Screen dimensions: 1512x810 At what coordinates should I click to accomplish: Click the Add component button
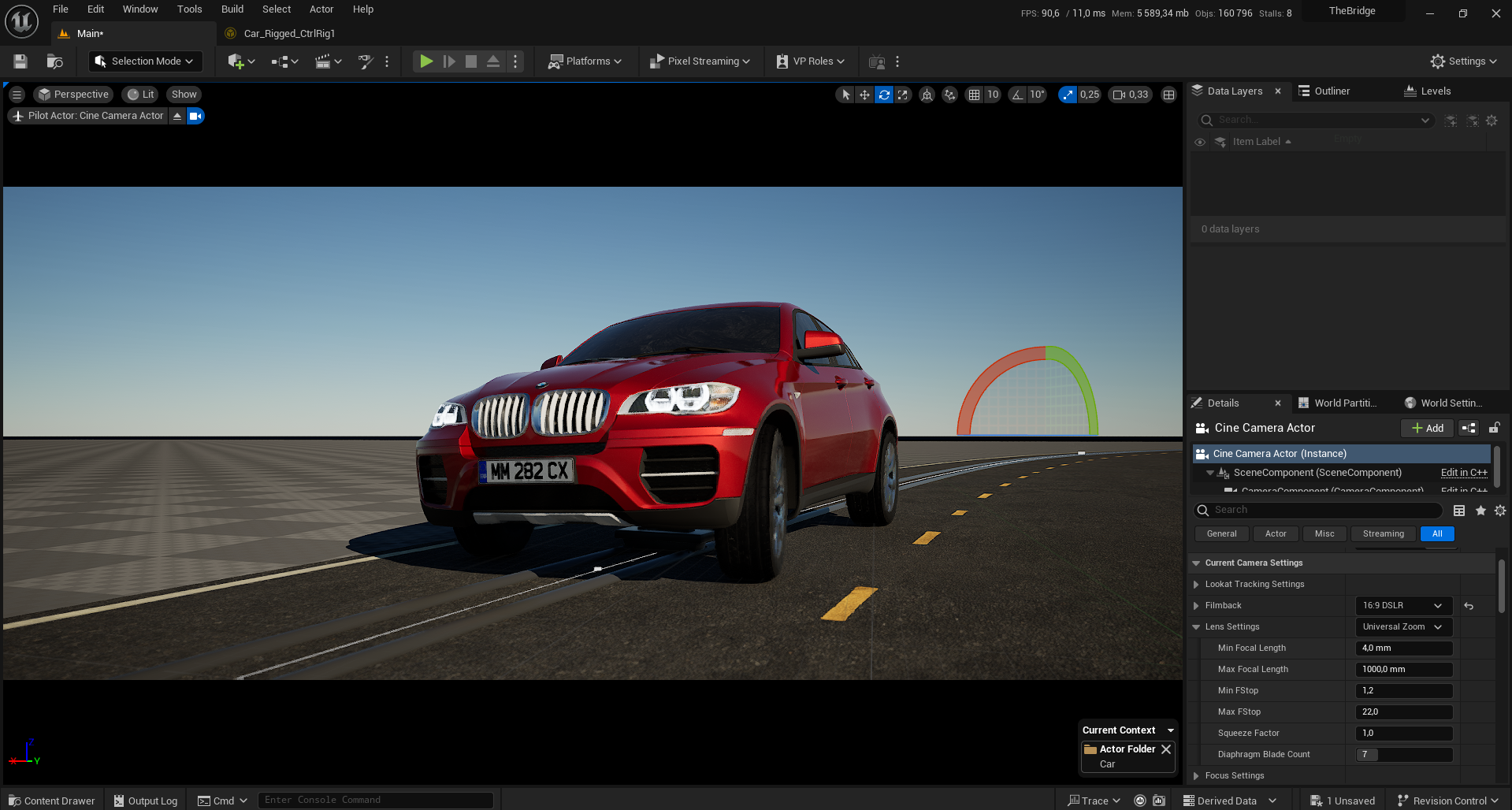(x=1427, y=428)
